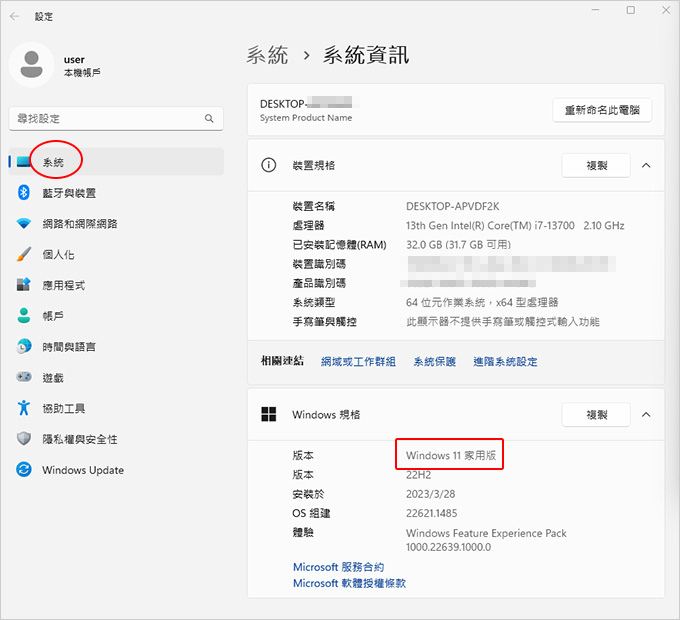
Task: Collapse the 裝置規格 section chevron
Action: tap(646, 165)
